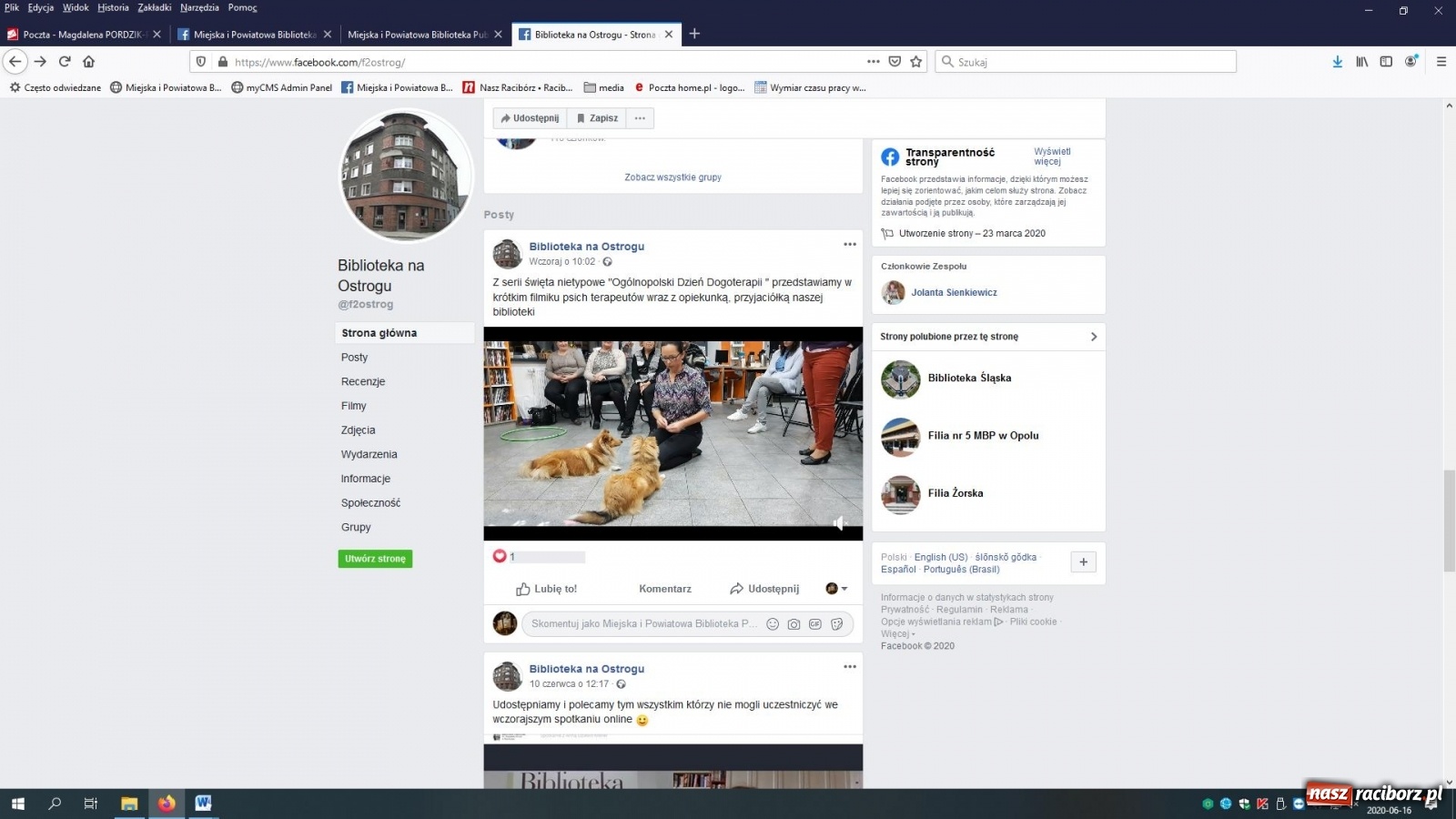Expand Strony polubione przez tę stronę
The height and width of the screenshot is (819, 1456).
point(1093,336)
